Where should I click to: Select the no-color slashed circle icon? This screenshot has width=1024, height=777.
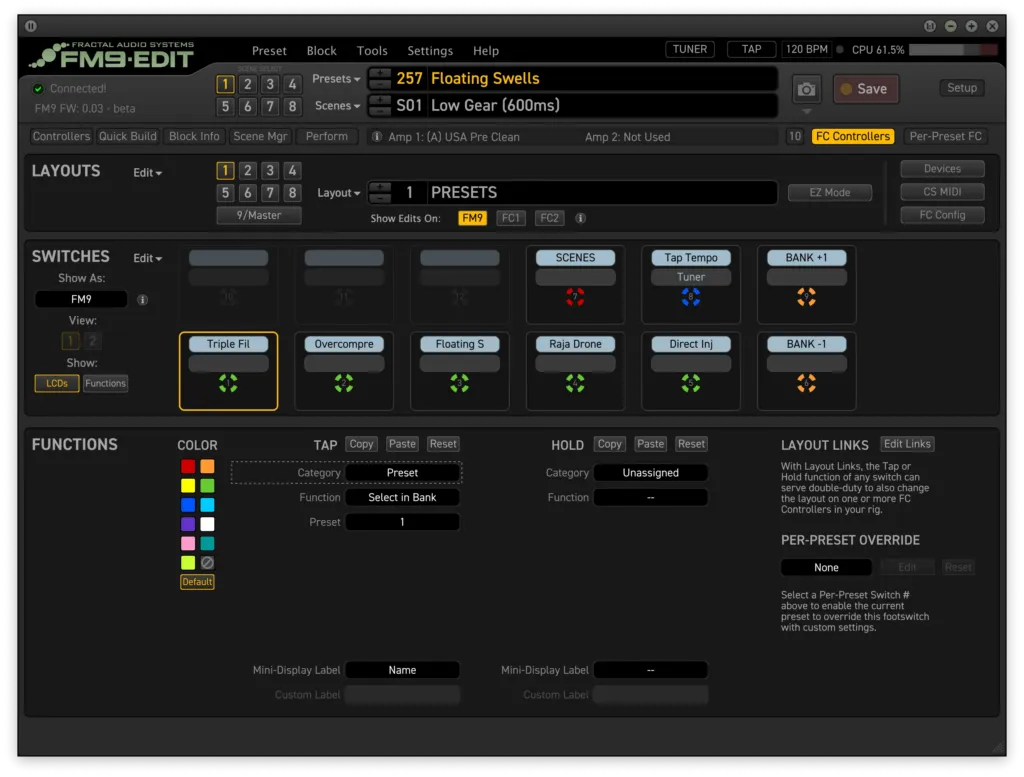pyautogui.click(x=207, y=563)
